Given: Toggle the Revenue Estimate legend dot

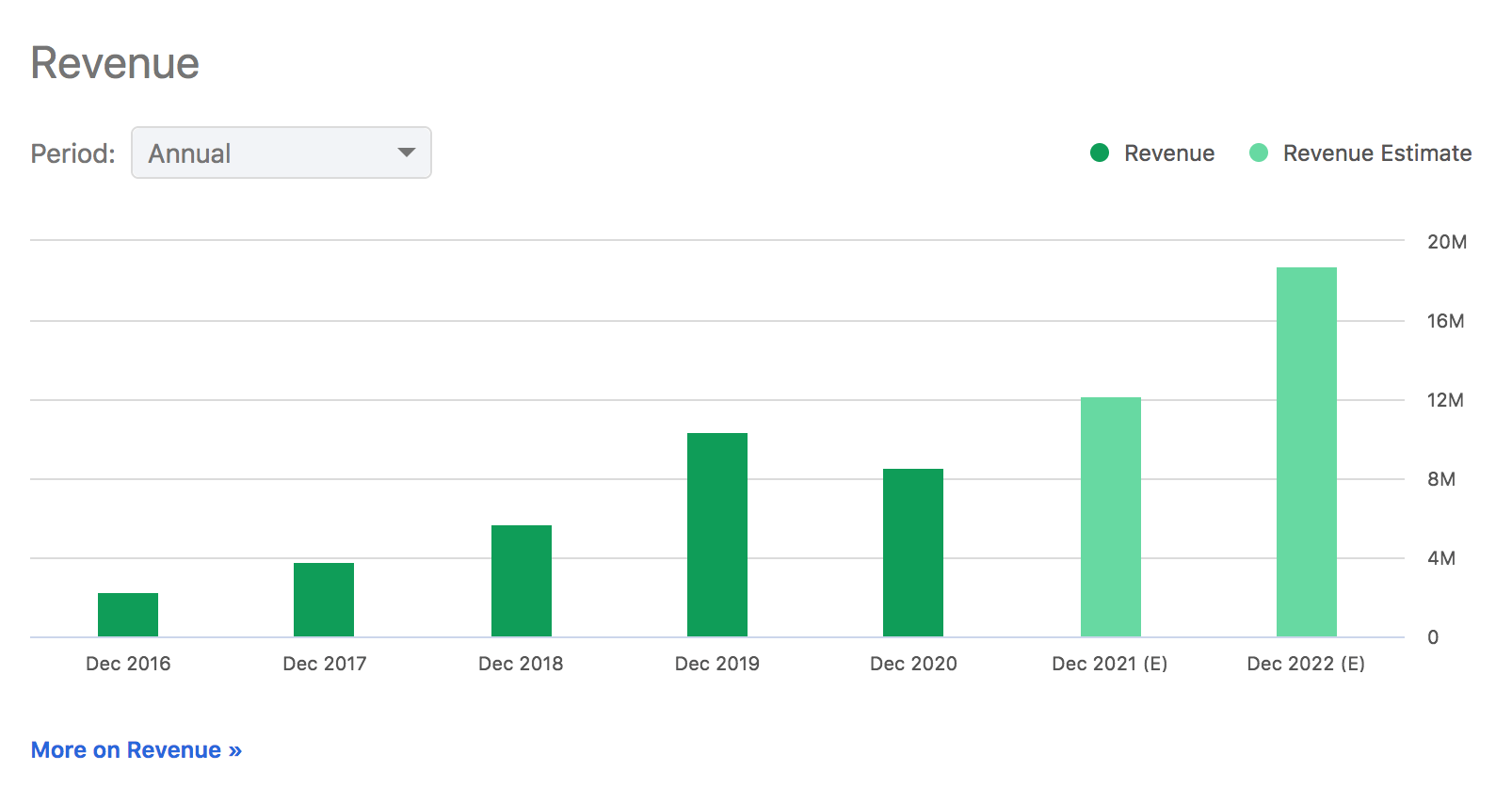Looking at the screenshot, I should [x=1258, y=153].
